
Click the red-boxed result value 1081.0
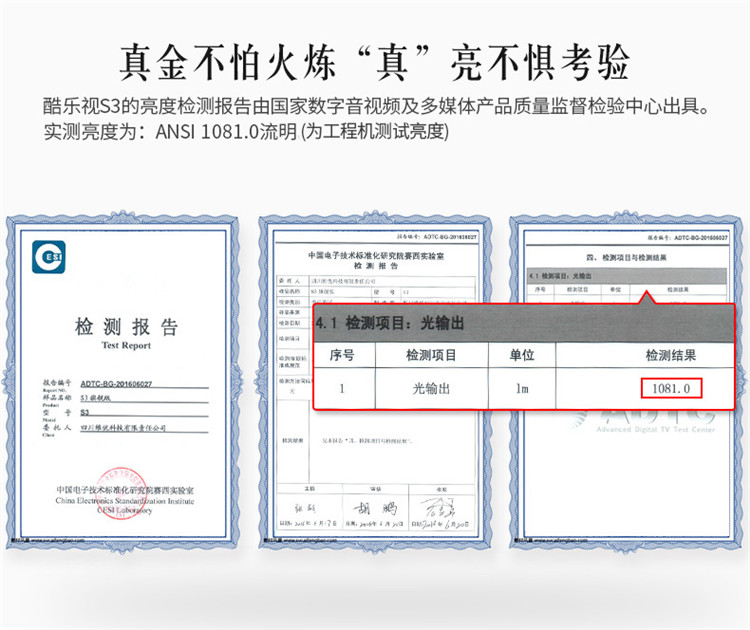[x=671, y=388]
